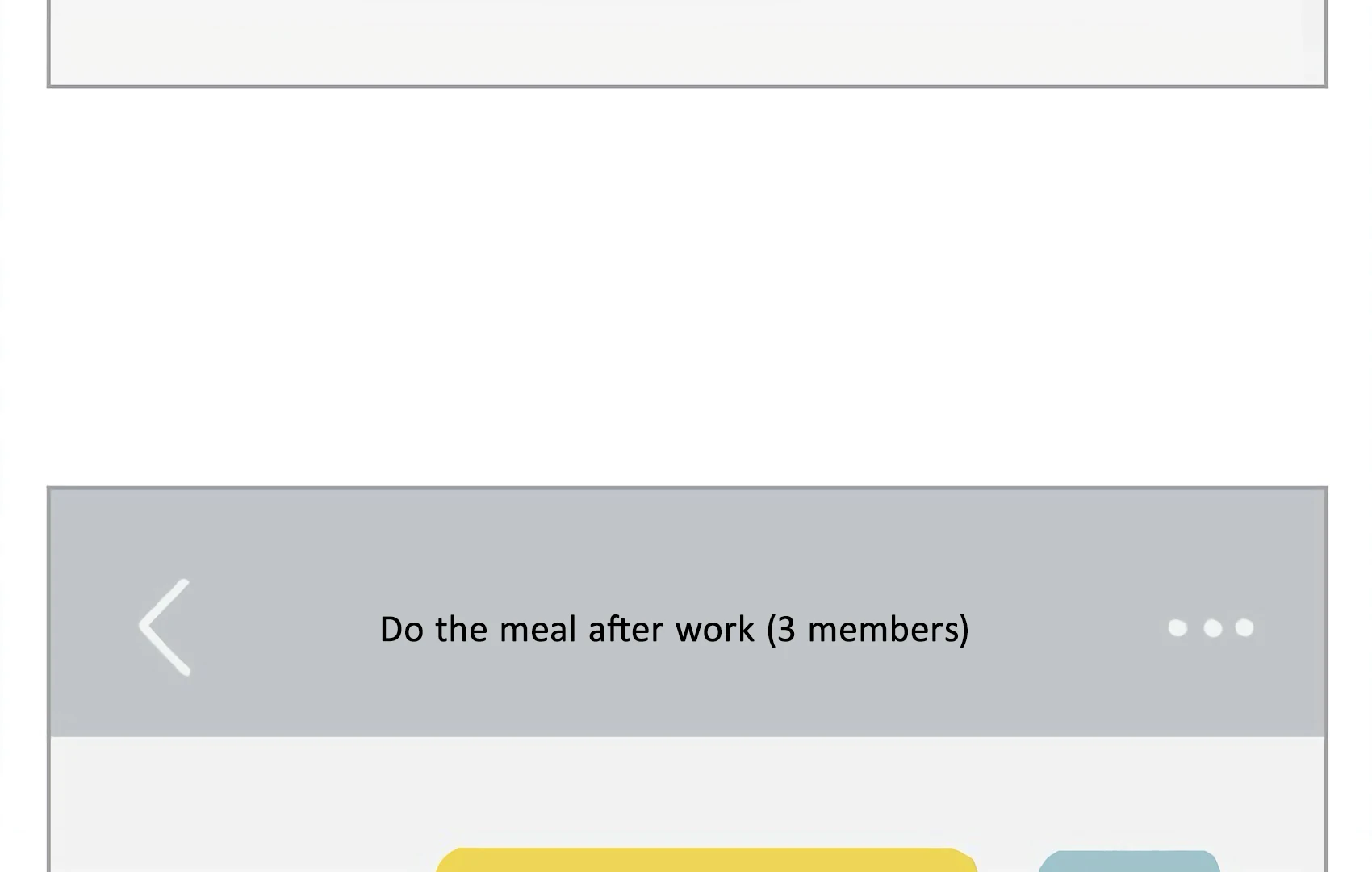Return to the previous screen with left chevron
Image resolution: width=1372 pixels, height=872 pixels.
point(165,627)
